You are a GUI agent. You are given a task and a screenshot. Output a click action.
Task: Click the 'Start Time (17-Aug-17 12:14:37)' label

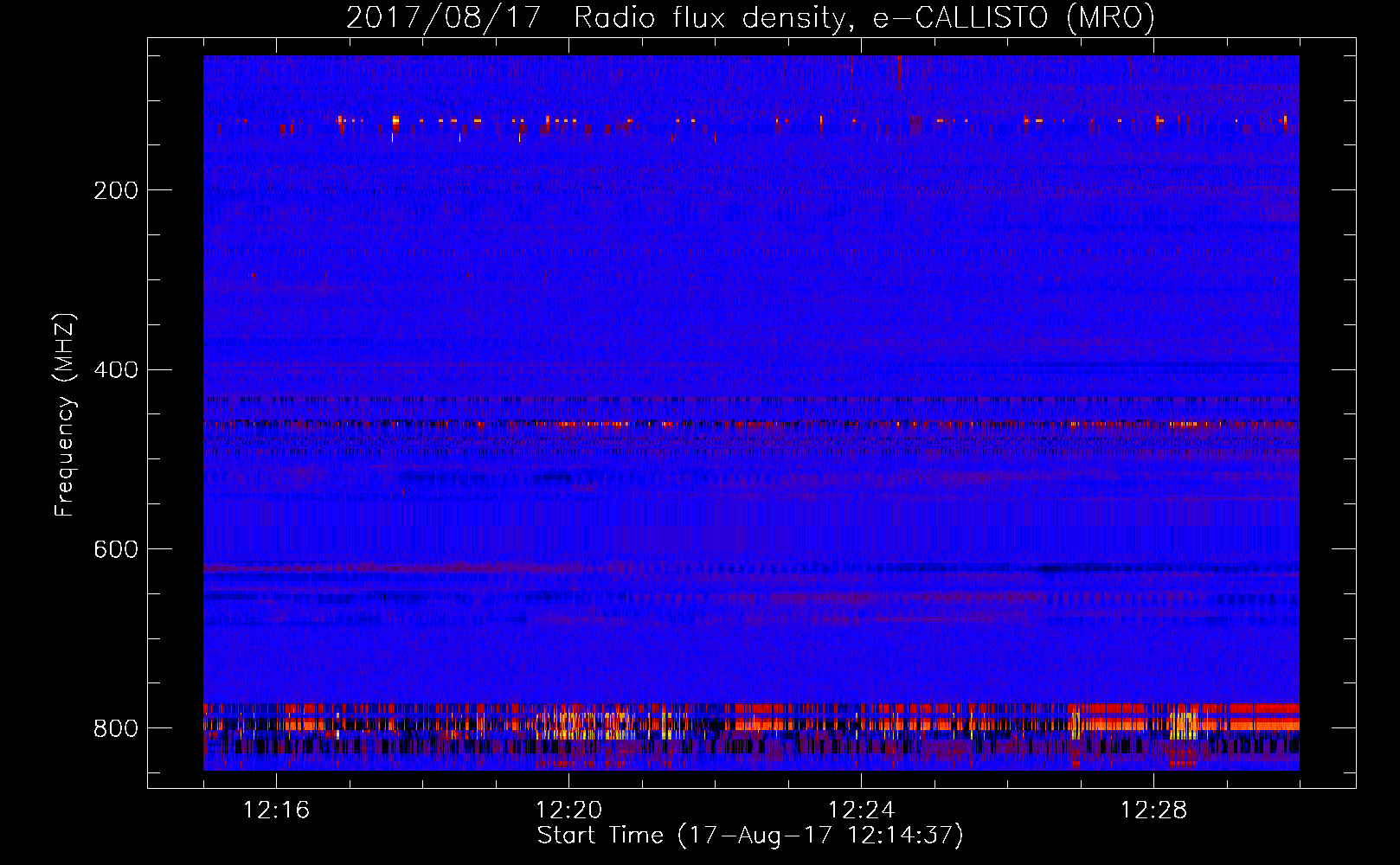750,836
